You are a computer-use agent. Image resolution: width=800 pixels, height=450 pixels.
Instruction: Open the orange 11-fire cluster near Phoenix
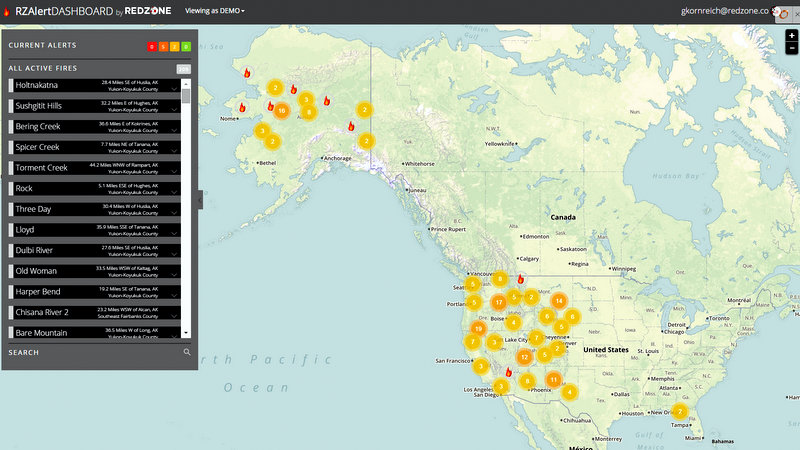553,379
